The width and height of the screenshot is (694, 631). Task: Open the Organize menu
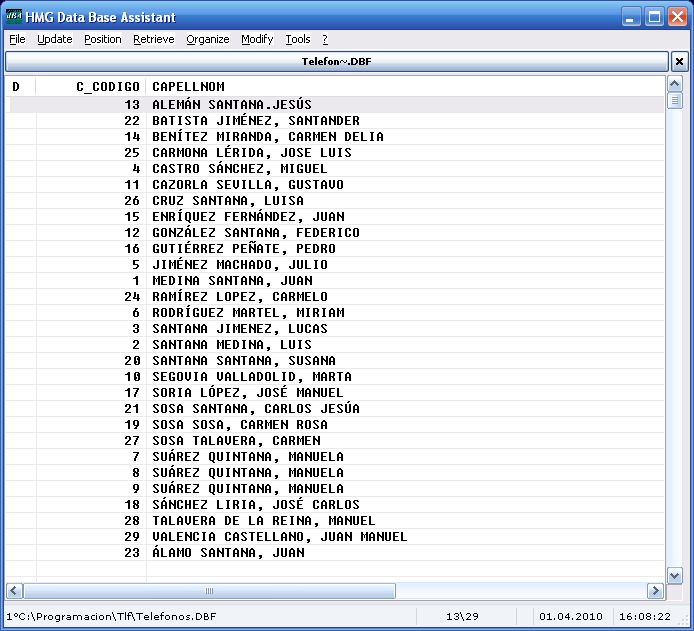pos(207,40)
